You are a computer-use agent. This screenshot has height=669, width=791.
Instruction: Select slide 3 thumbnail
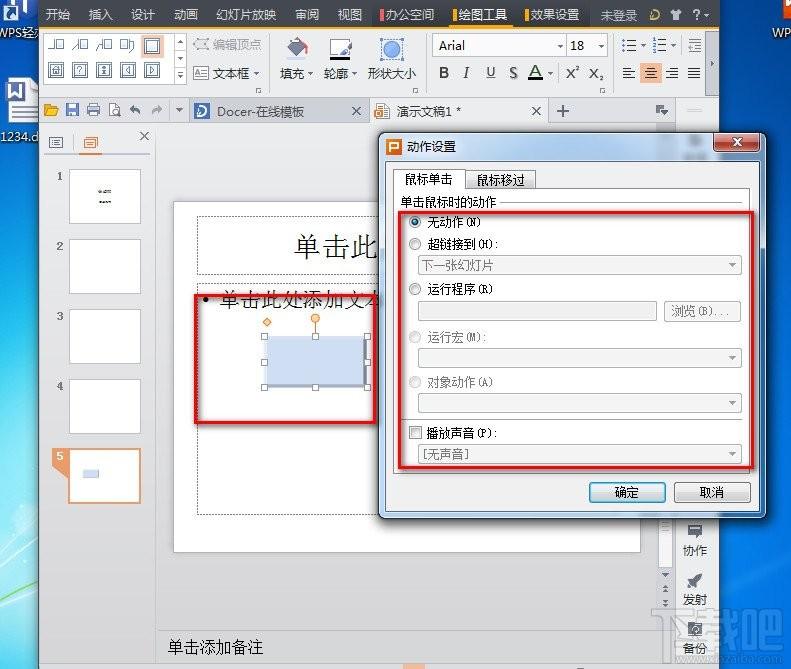tap(104, 337)
